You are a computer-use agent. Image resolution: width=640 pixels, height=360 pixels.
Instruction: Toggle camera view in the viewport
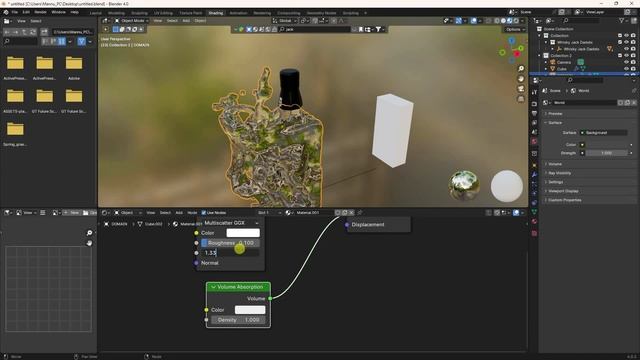(x=521, y=89)
